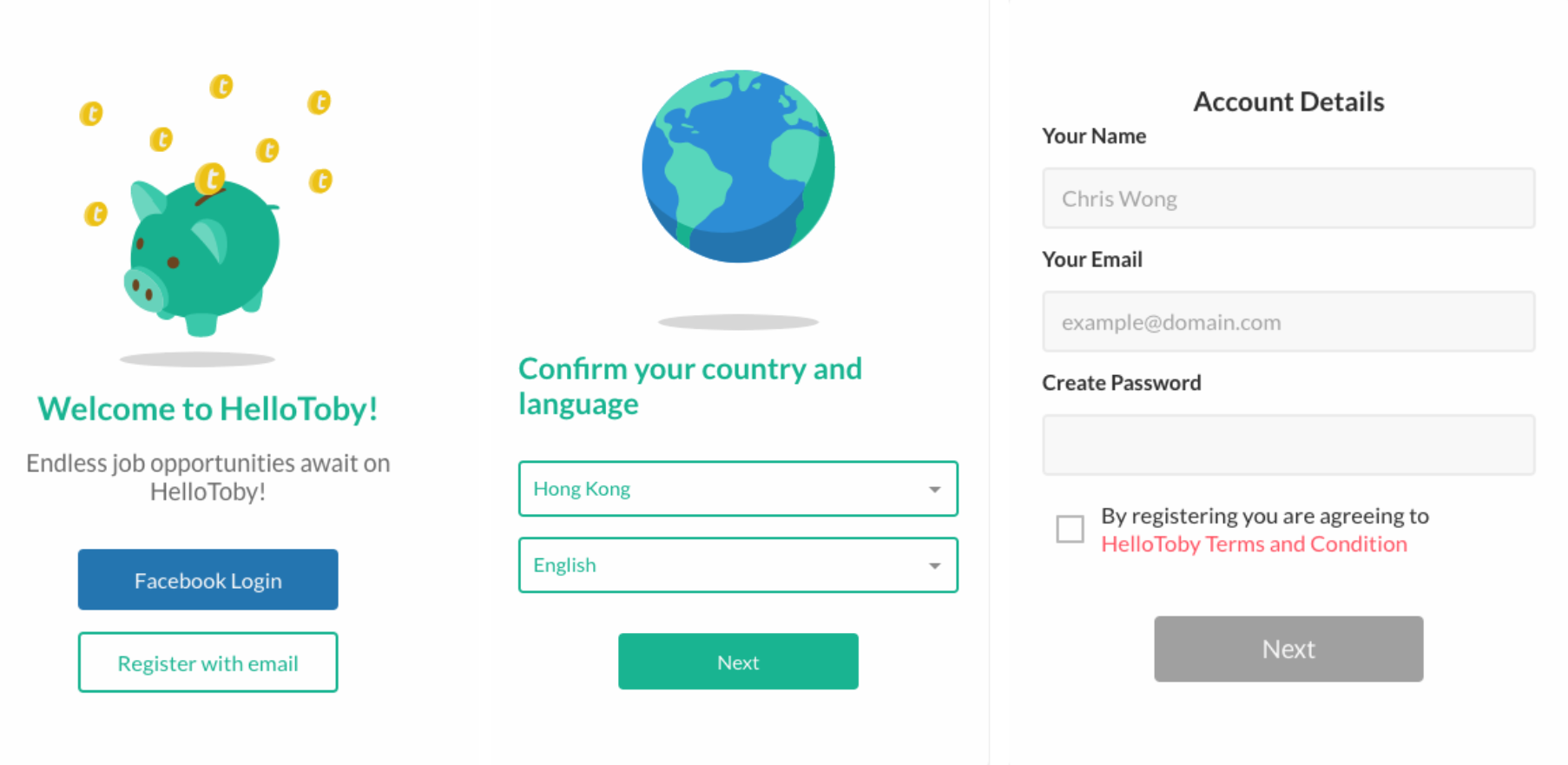Open the English language dropdown arrow
1568x765 pixels.
934,565
